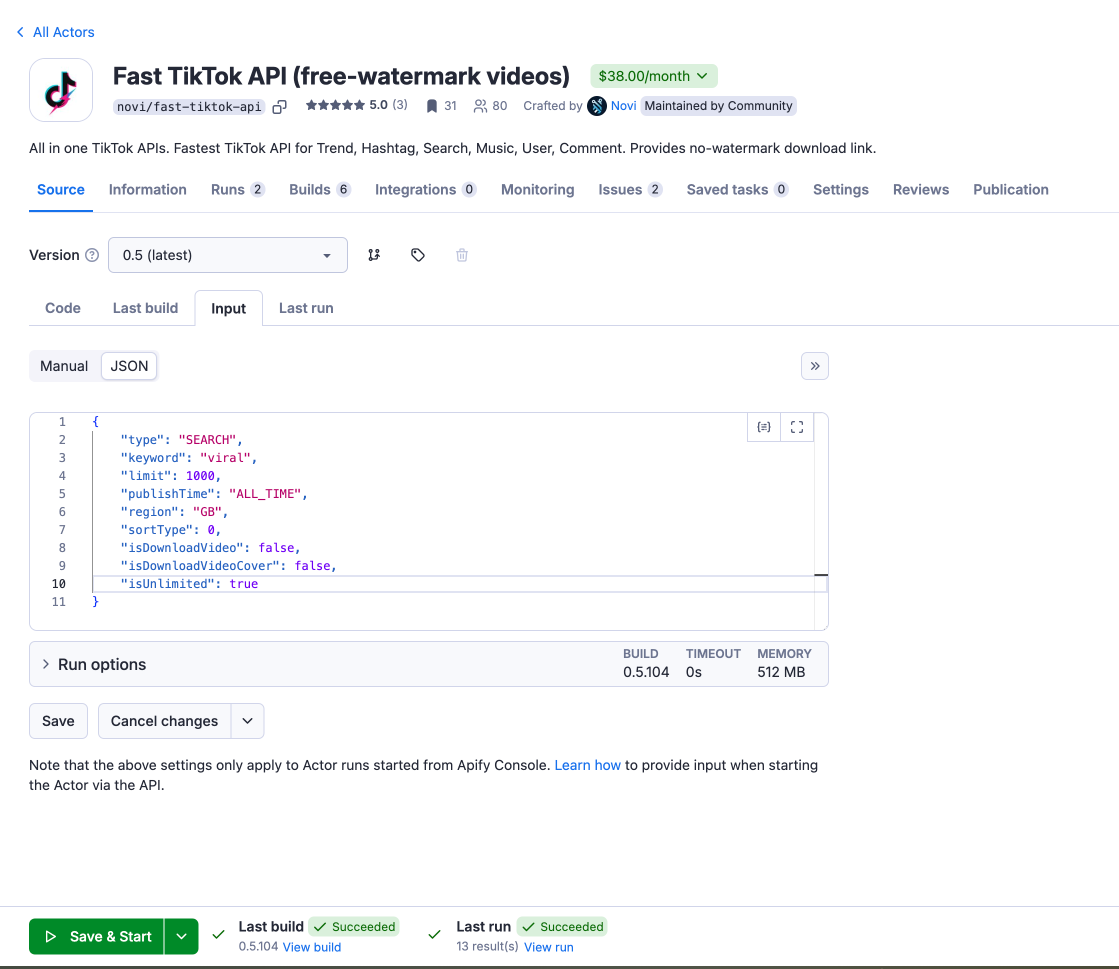The width and height of the screenshot is (1119, 969).
Task: Open the Integrations tab
Action: point(425,189)
